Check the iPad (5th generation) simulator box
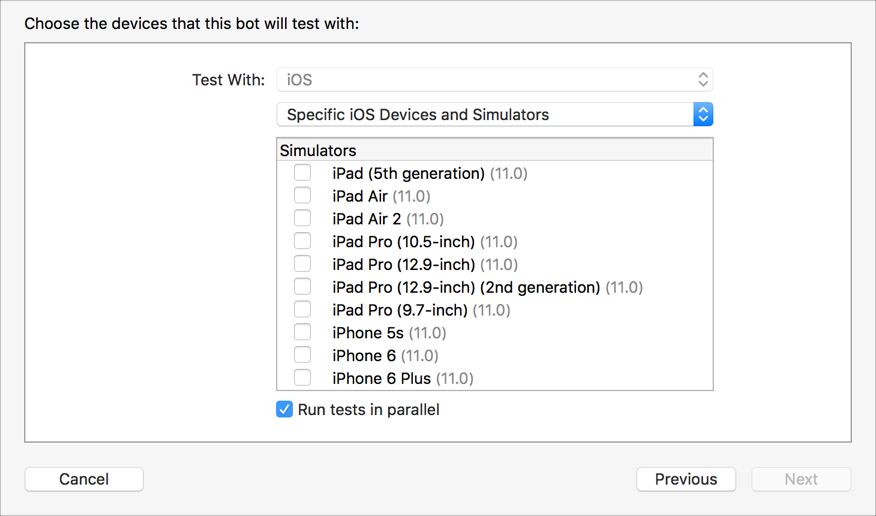Screen dimensions: 876x516 pyautogui.click(x=302, y=173)
